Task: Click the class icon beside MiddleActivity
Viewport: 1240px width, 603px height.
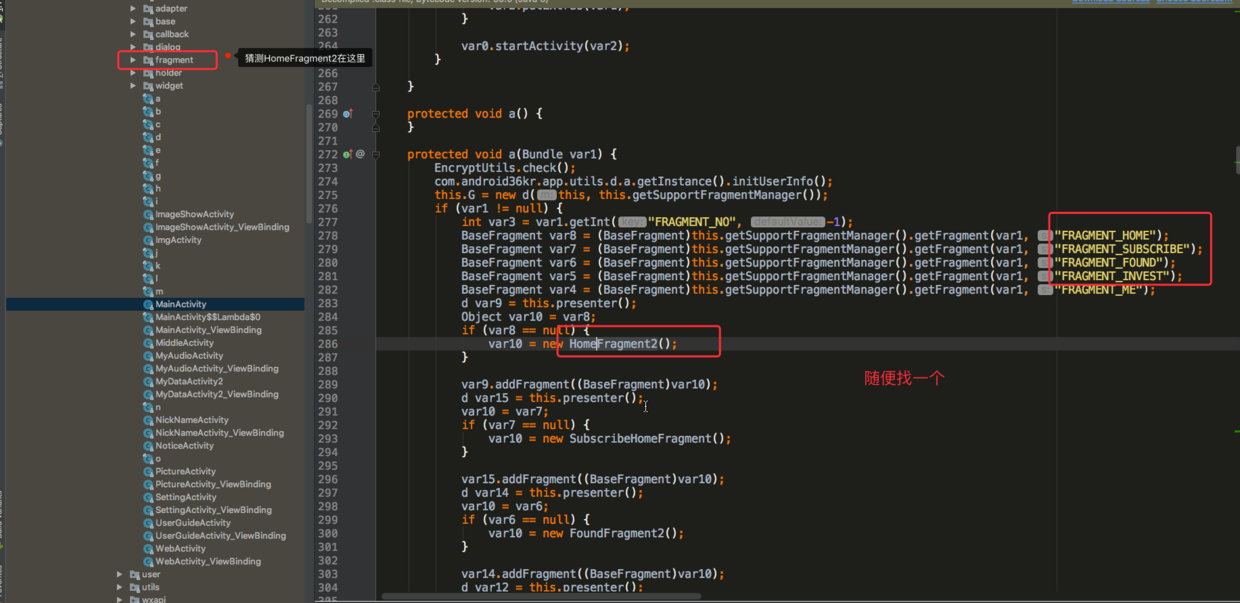Action: [148, 343]
